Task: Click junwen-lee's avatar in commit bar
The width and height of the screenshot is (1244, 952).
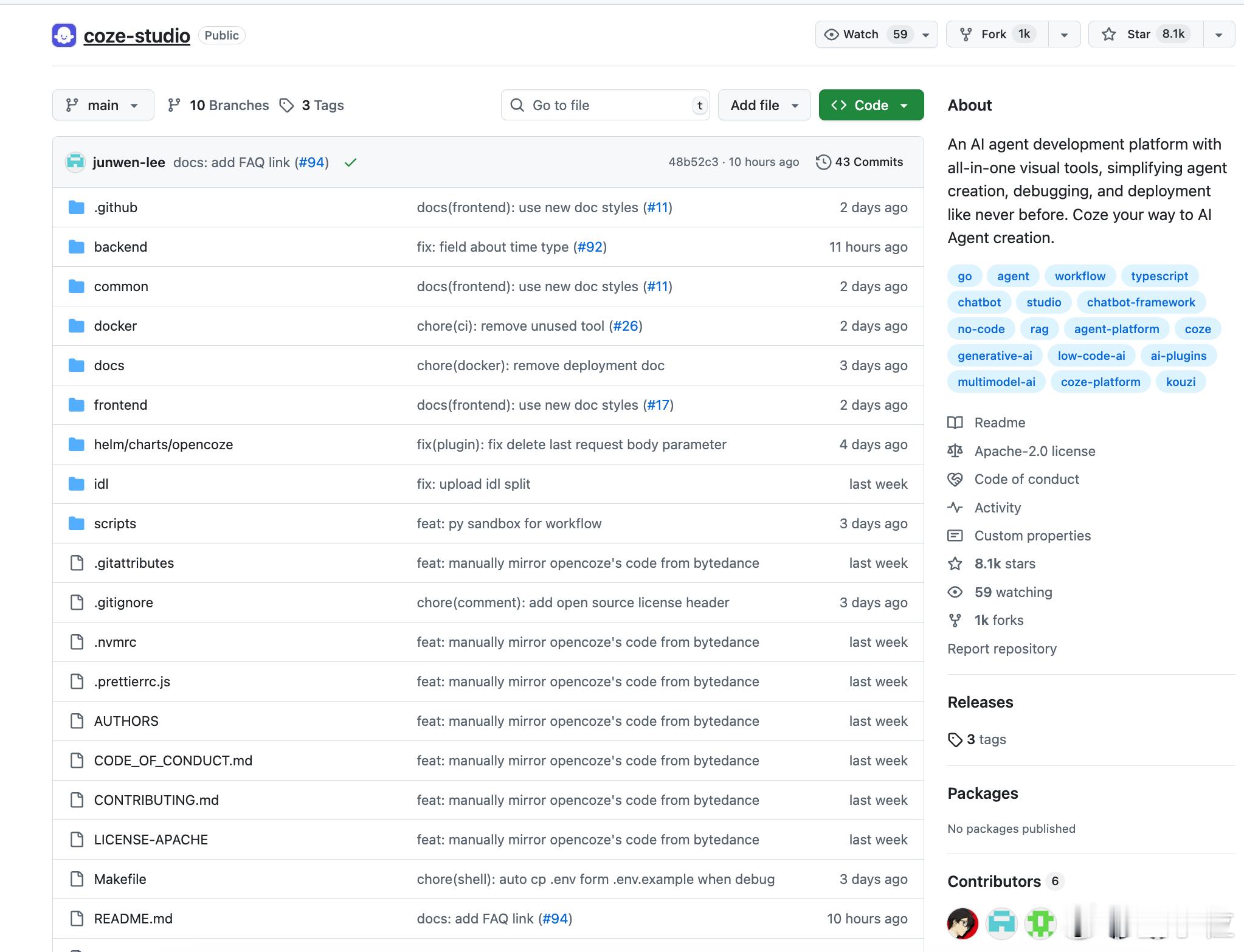Action: [75, 162]
